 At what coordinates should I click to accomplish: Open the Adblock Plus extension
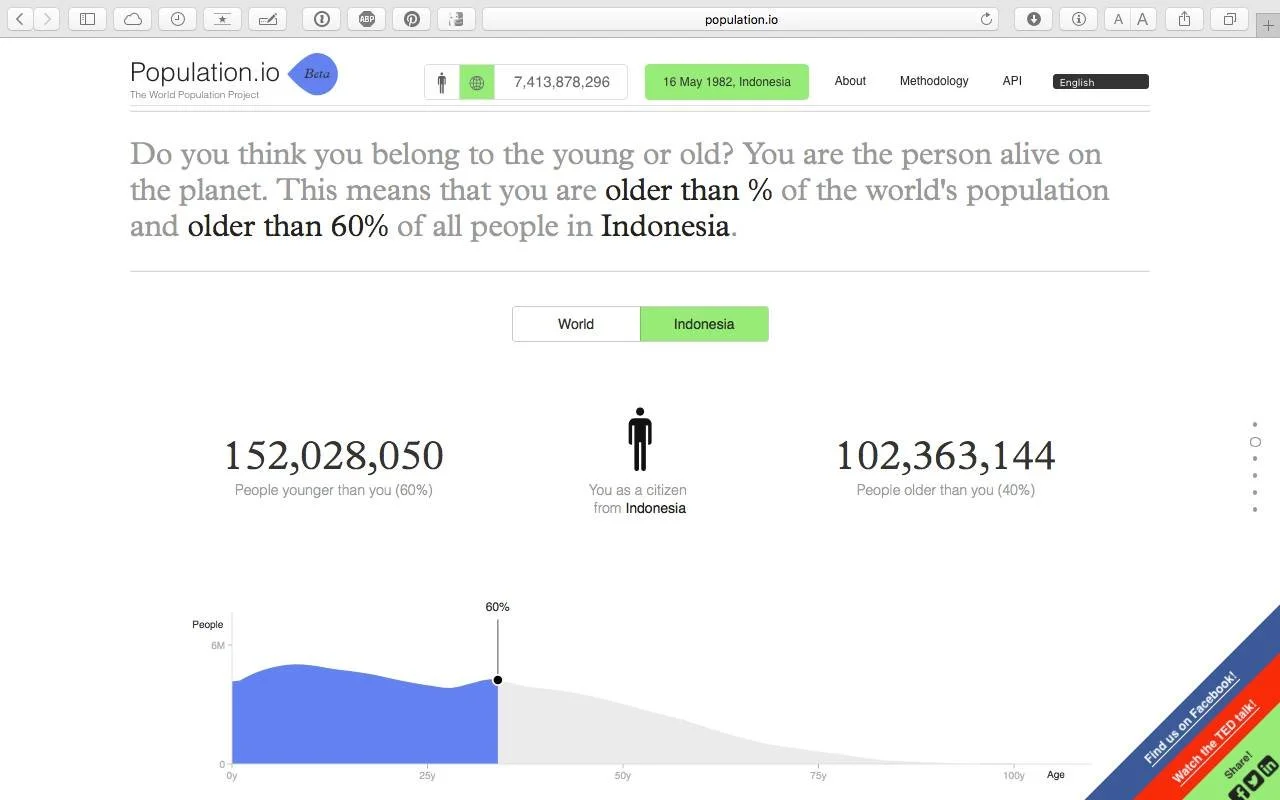(367, 19)
